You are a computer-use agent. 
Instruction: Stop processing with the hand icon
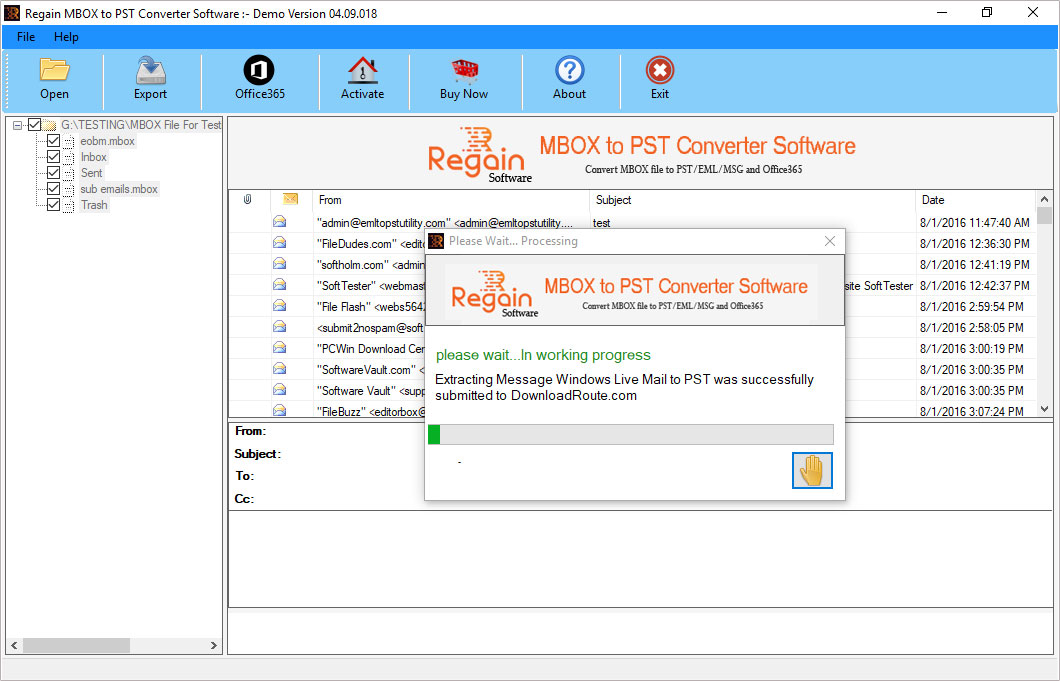pos(812,470)
